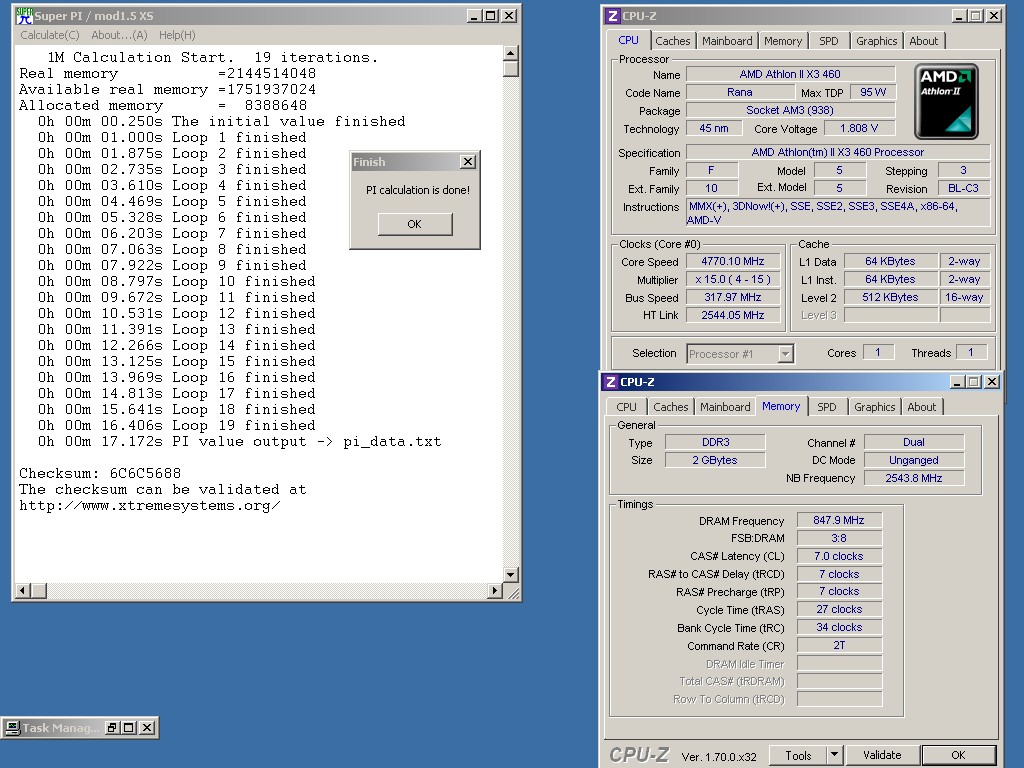Viewport: 1024px width, 768px height.
Task: Maximize the Super PI window
Action: [491, 16]
